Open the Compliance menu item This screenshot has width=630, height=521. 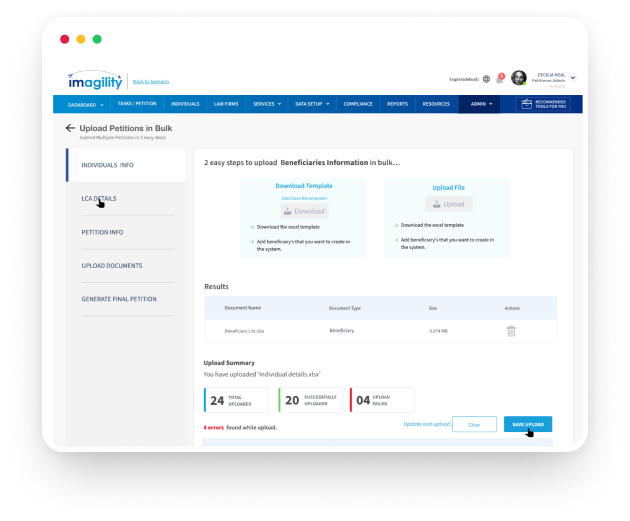(x=358, y=104)
